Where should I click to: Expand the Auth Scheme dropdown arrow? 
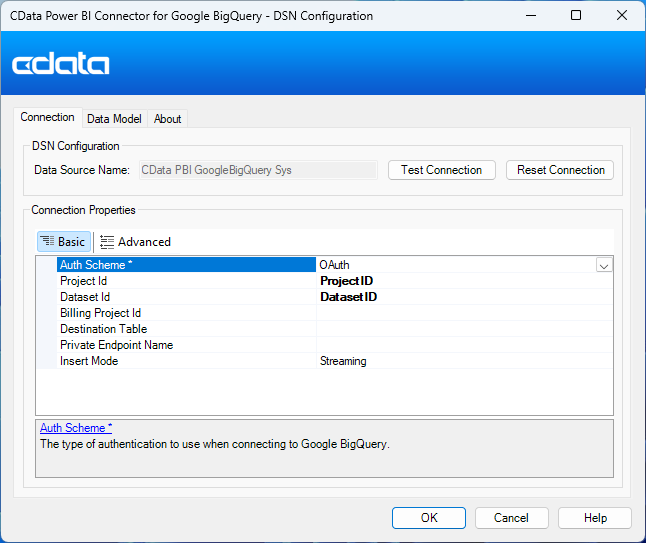point(603,265)
